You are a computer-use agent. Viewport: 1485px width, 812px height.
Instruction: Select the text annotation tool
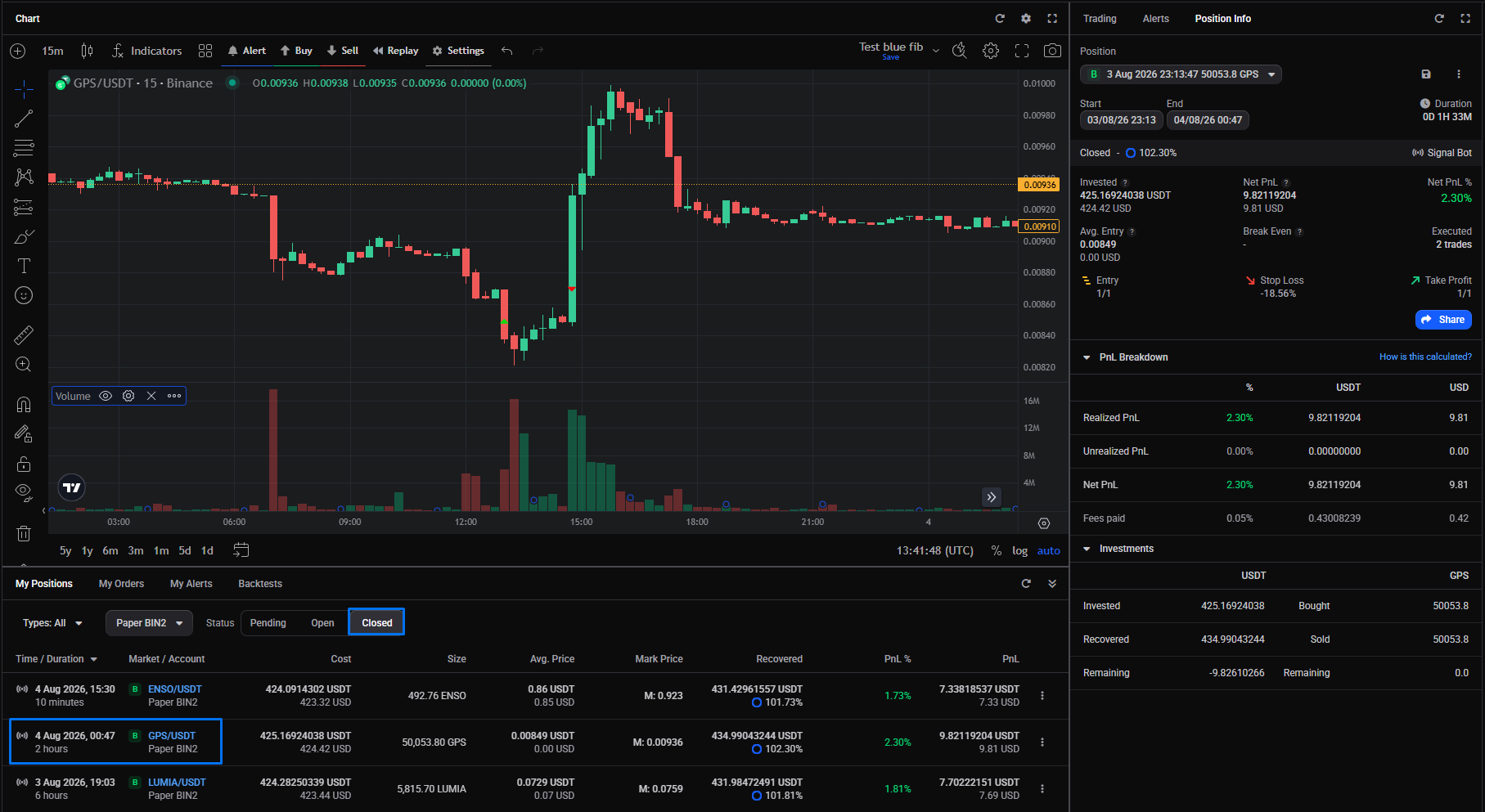click(24, 266)
